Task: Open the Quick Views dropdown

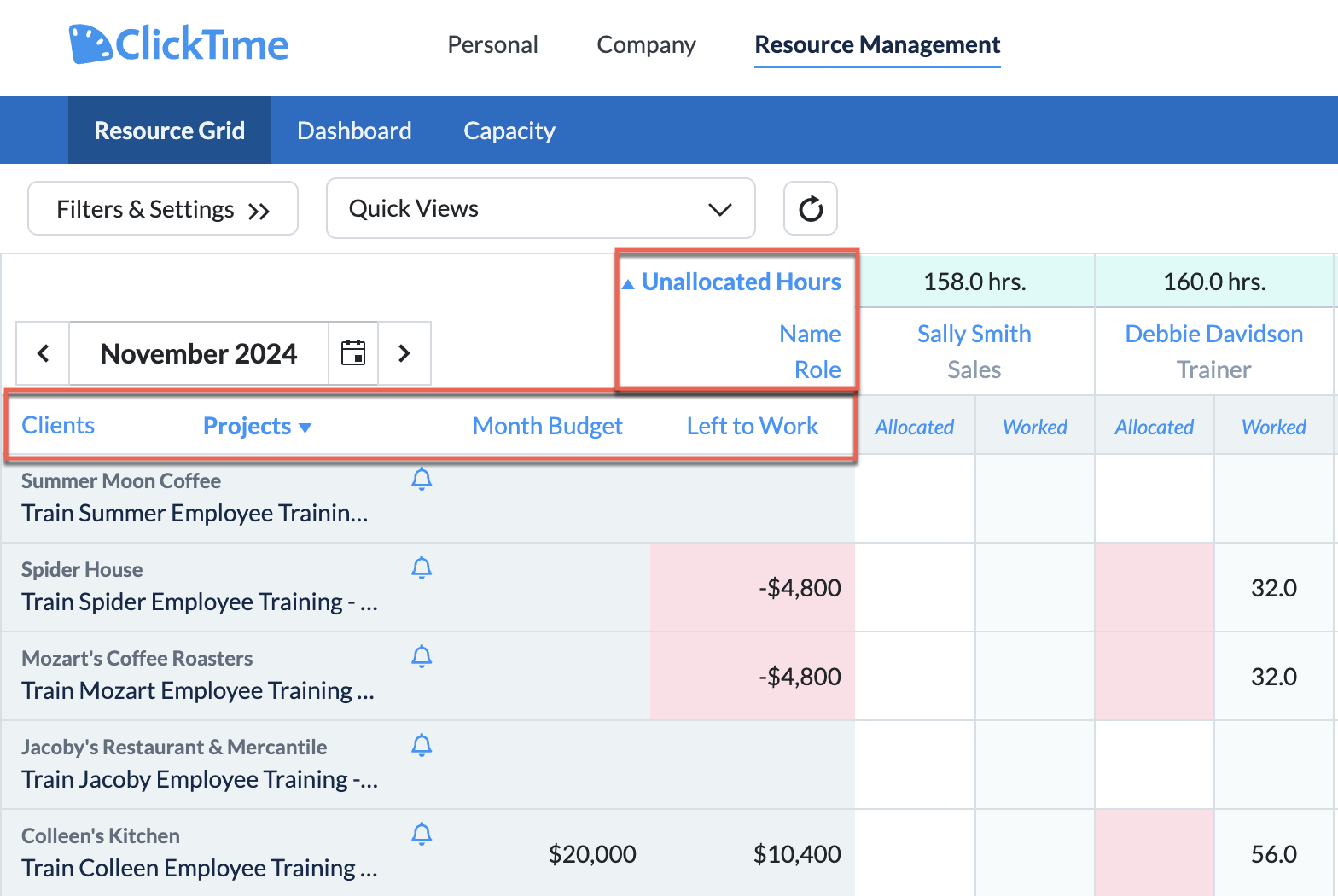Action: tap(541, 208)
